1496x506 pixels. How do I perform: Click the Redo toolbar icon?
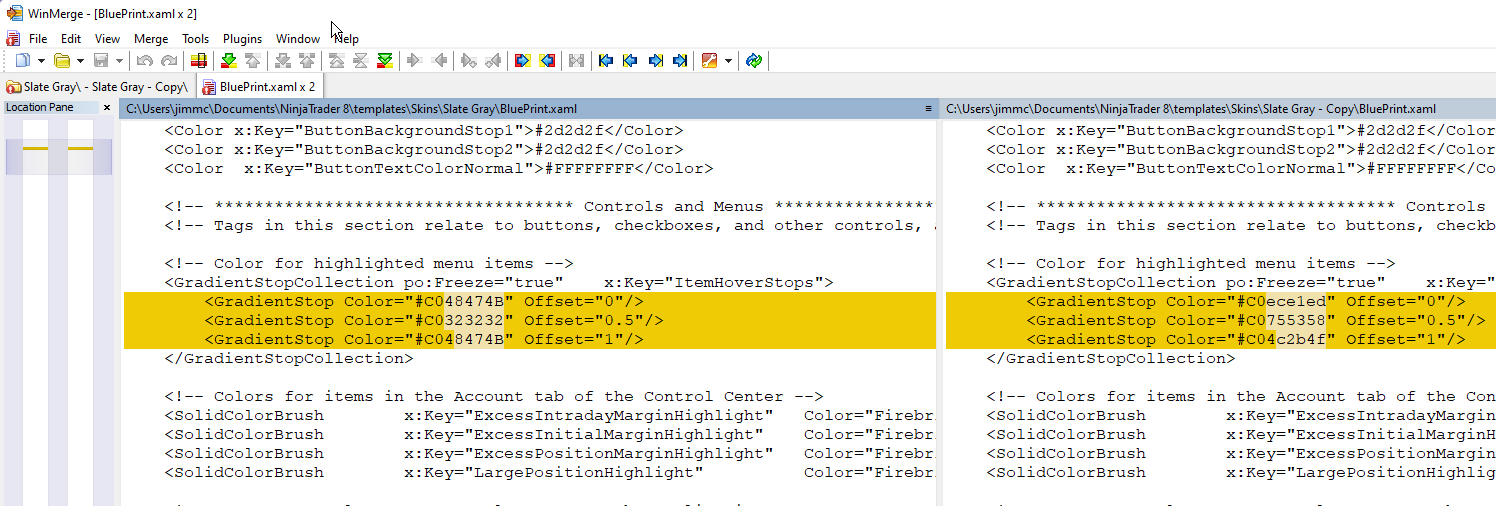coord(169,61)
